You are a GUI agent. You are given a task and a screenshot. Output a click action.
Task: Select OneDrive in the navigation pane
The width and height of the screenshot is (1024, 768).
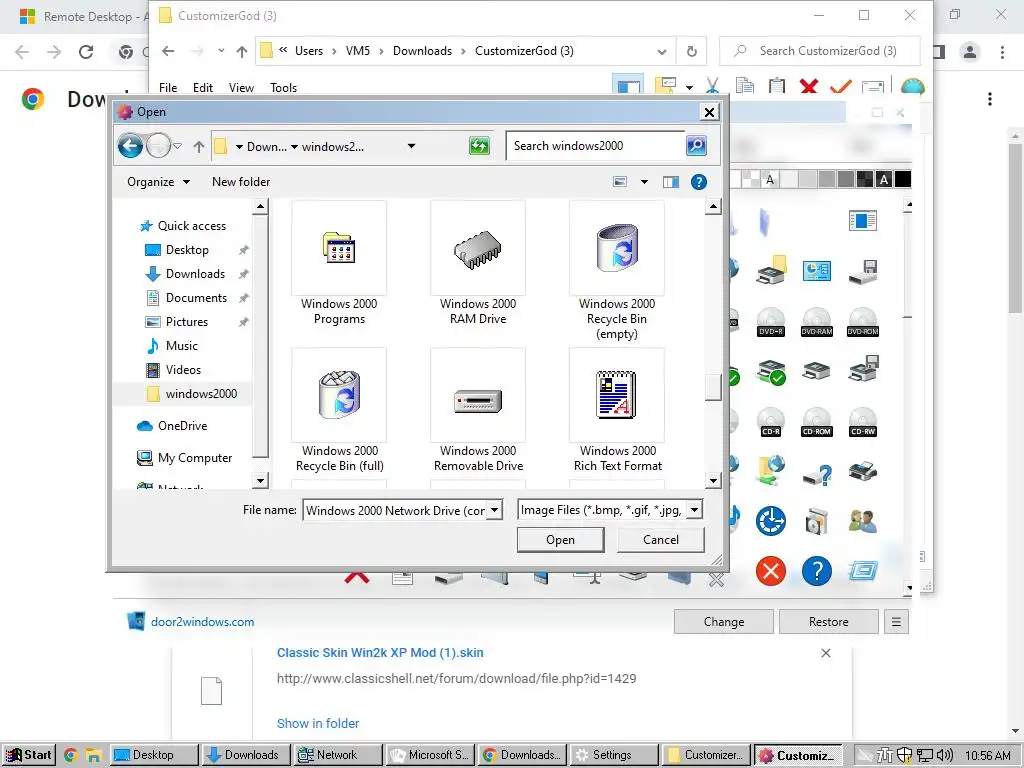coord(172,426)
